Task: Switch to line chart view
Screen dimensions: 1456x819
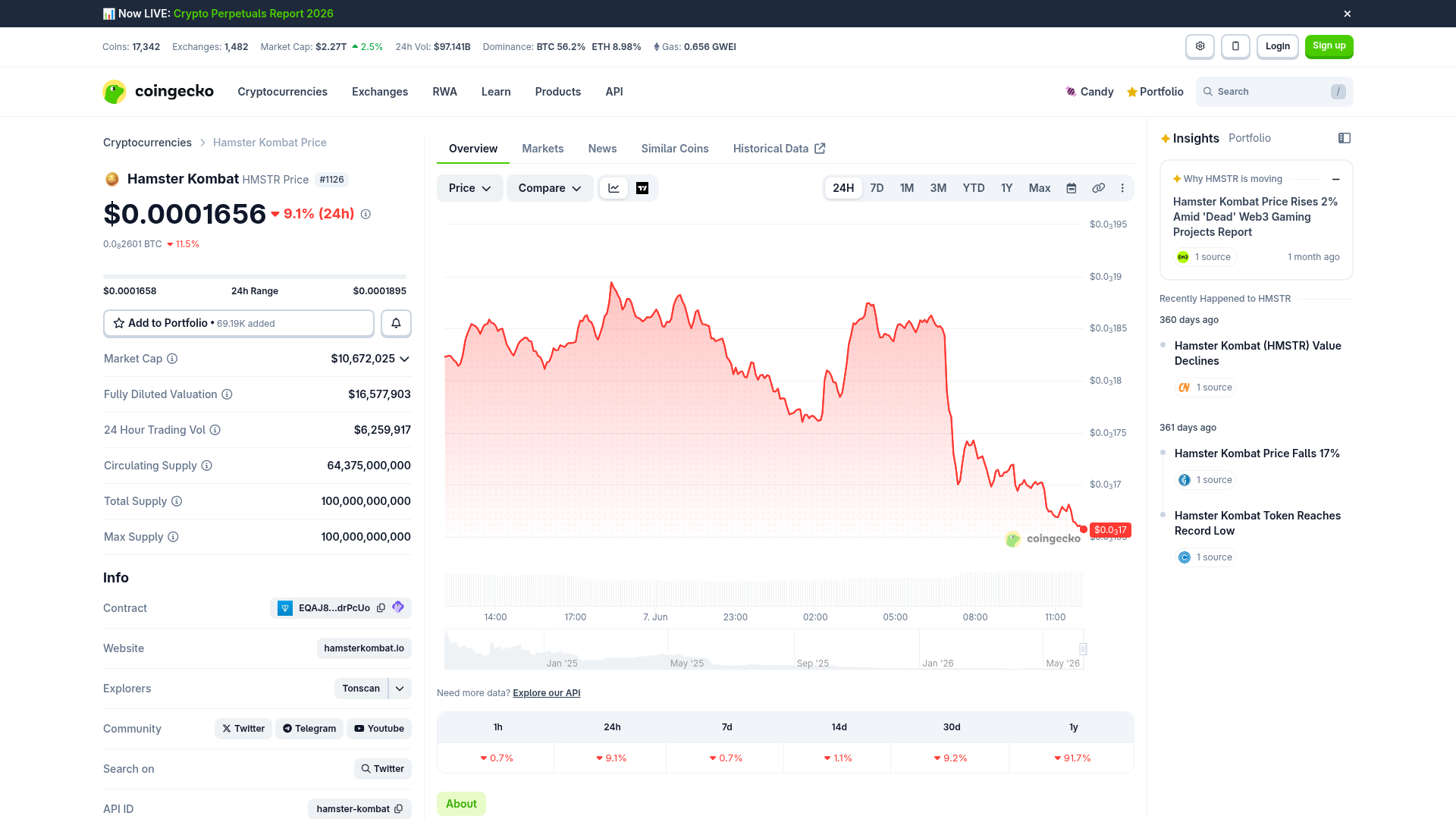Action: pyautogui.click(x=613, y=188)
